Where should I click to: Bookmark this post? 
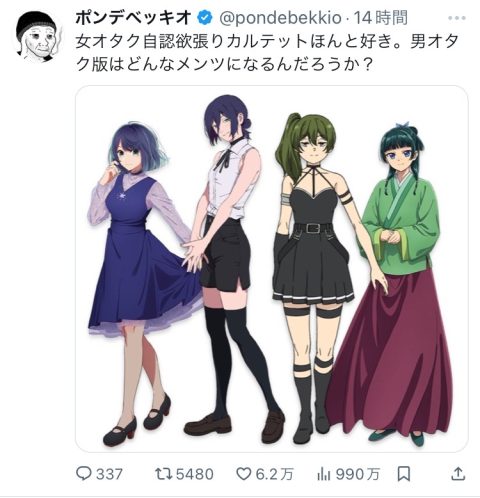point(404,474)
